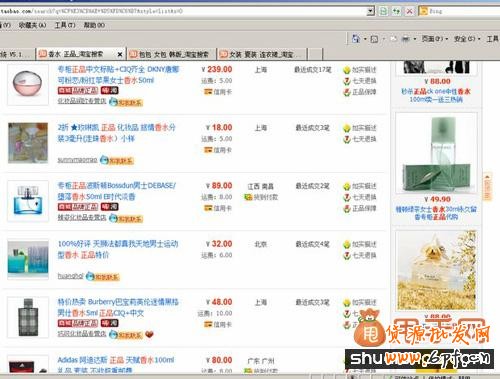500x379 pixels.
Task: Open the ck one 中性香水 sidebar ad link
Action: (x=436, y=95)
